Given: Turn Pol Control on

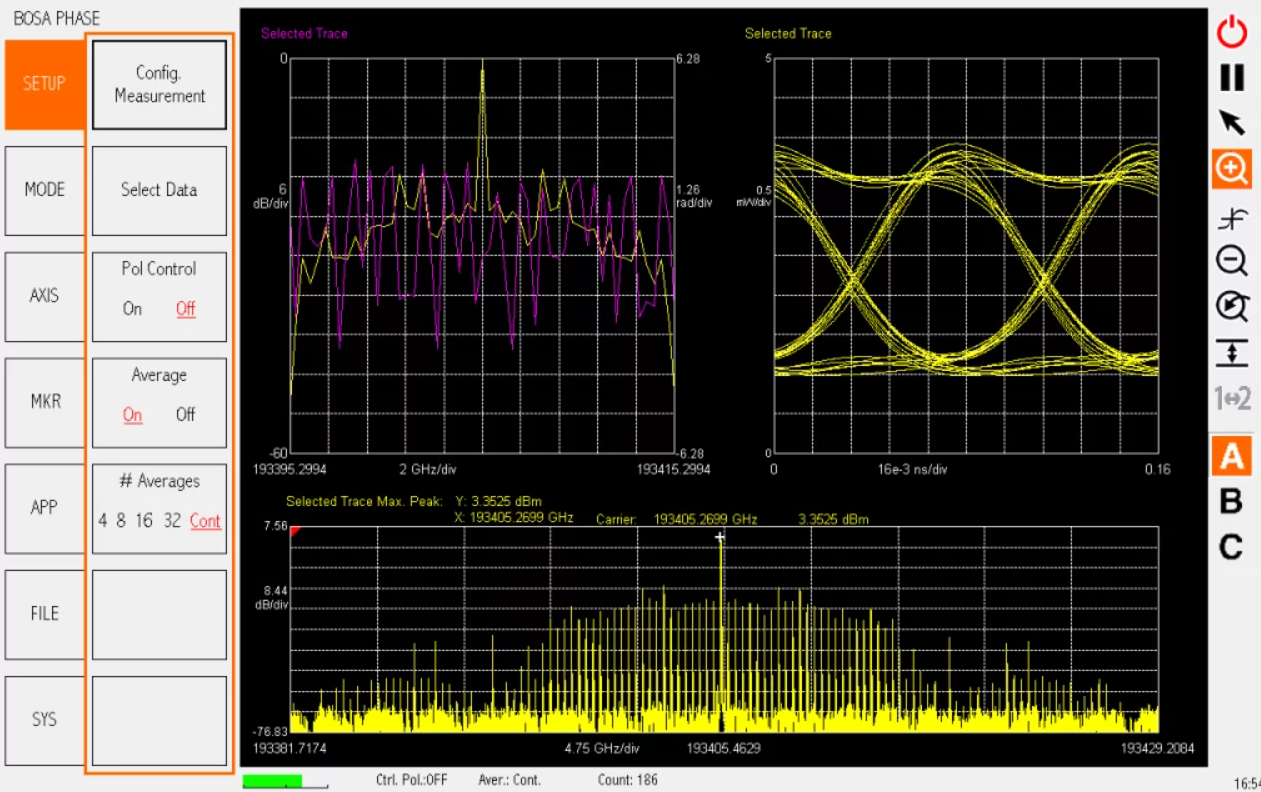Looking at the screenshot, I should pos(132,309).
